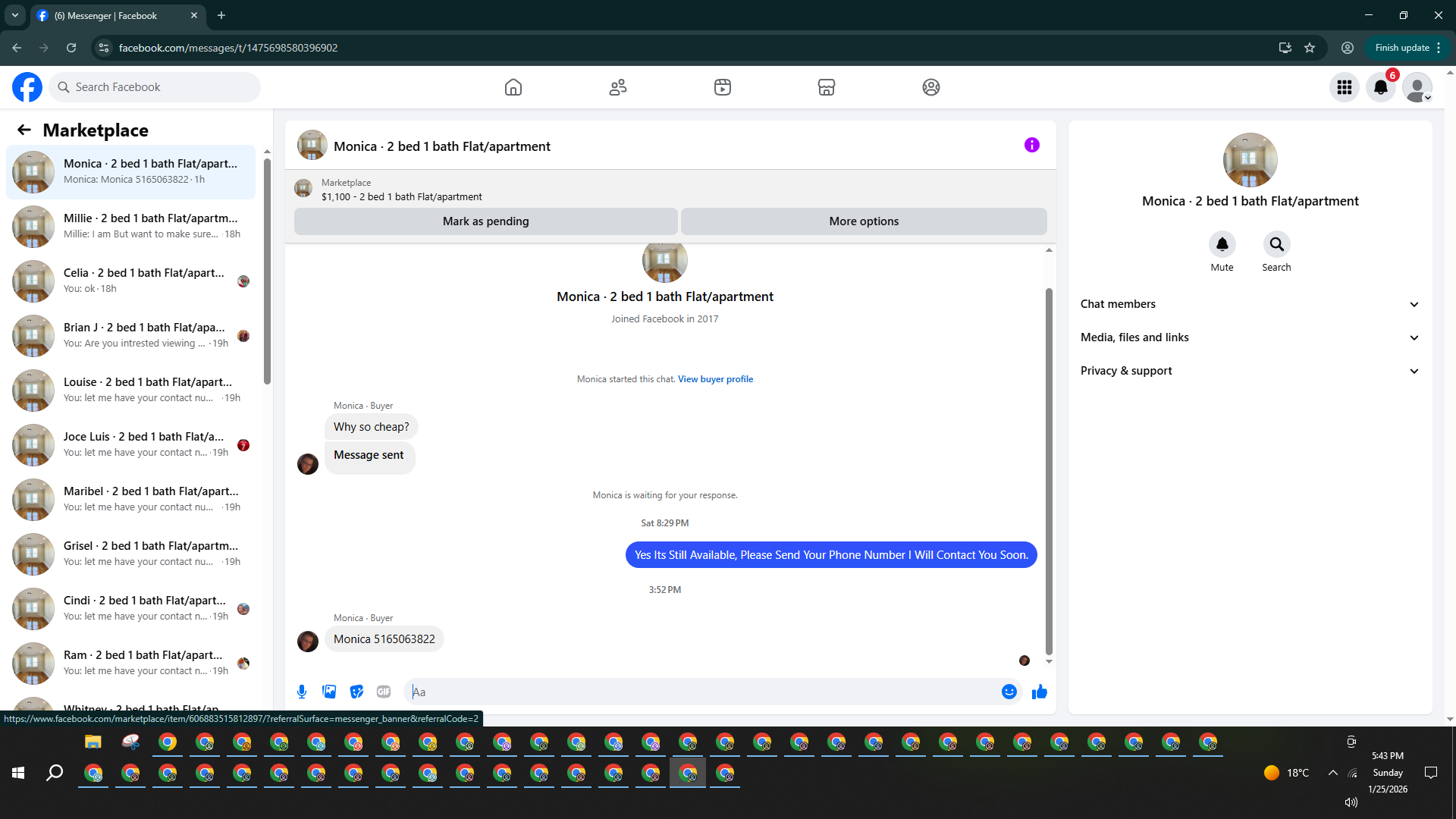Click the message thread scrollbar
This screenshot has height=819, width=1456.
tap(1049, 470)
